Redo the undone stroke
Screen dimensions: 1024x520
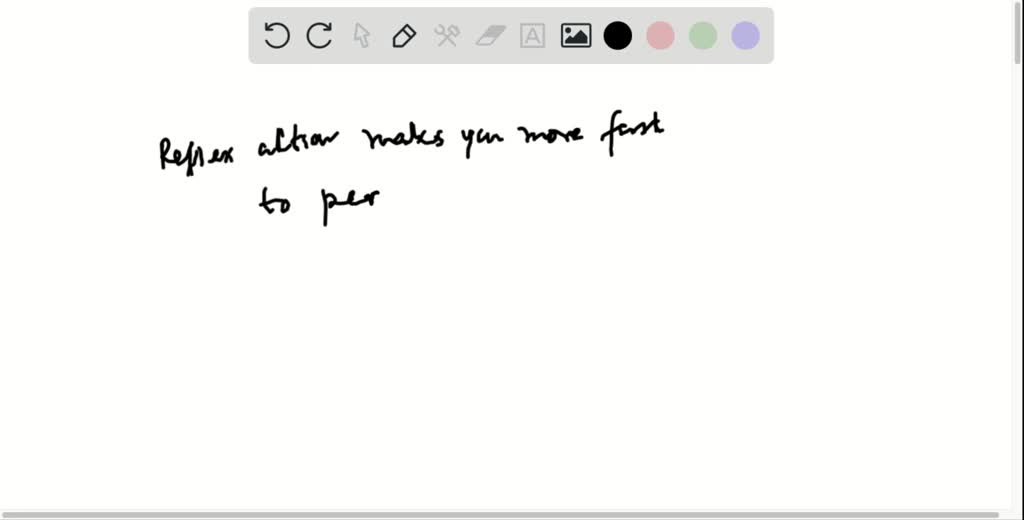319,36
